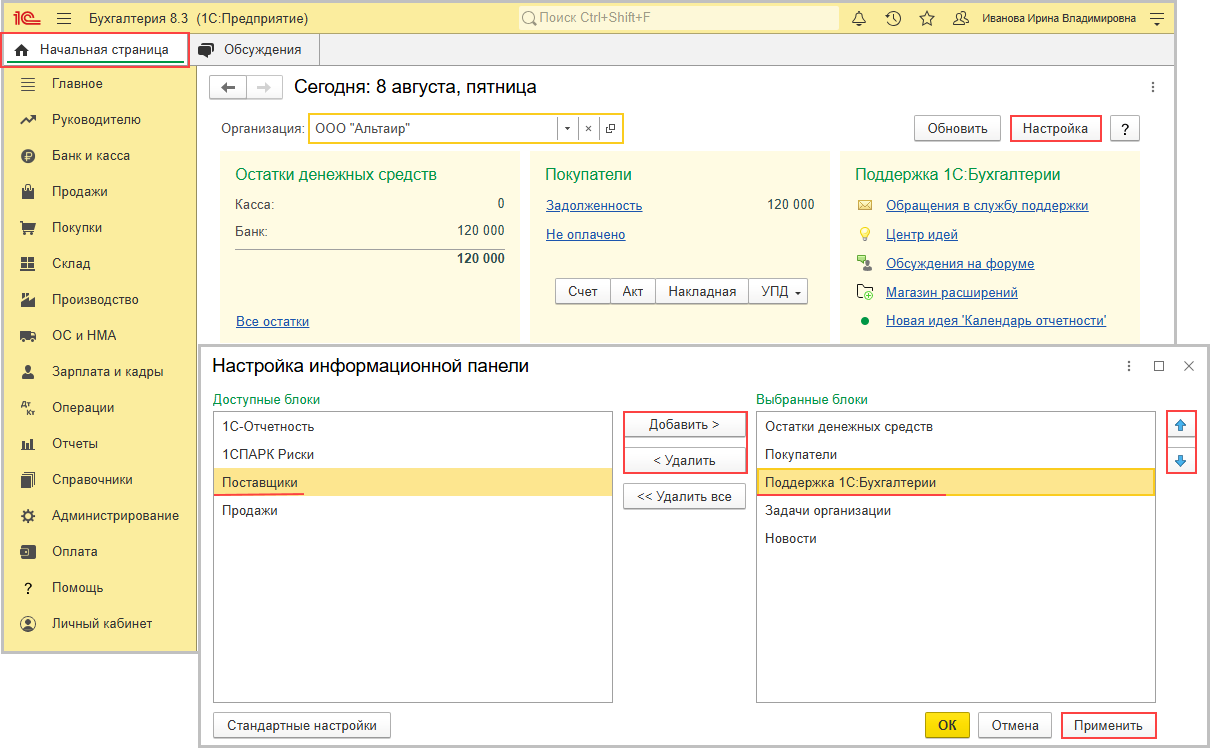
Task: Click the Банк и касса ruble icon
Action: point(28,156)
